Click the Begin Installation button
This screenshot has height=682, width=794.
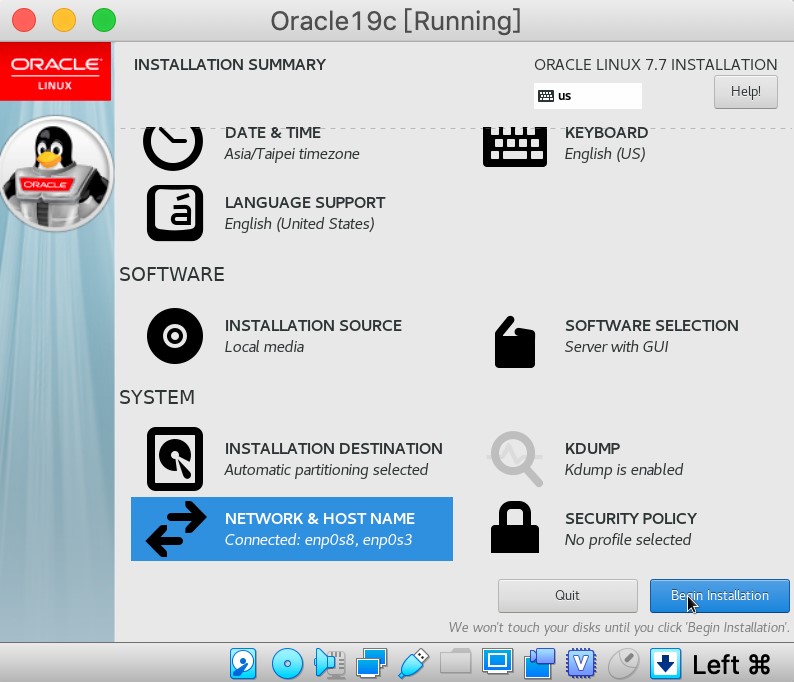720,595
